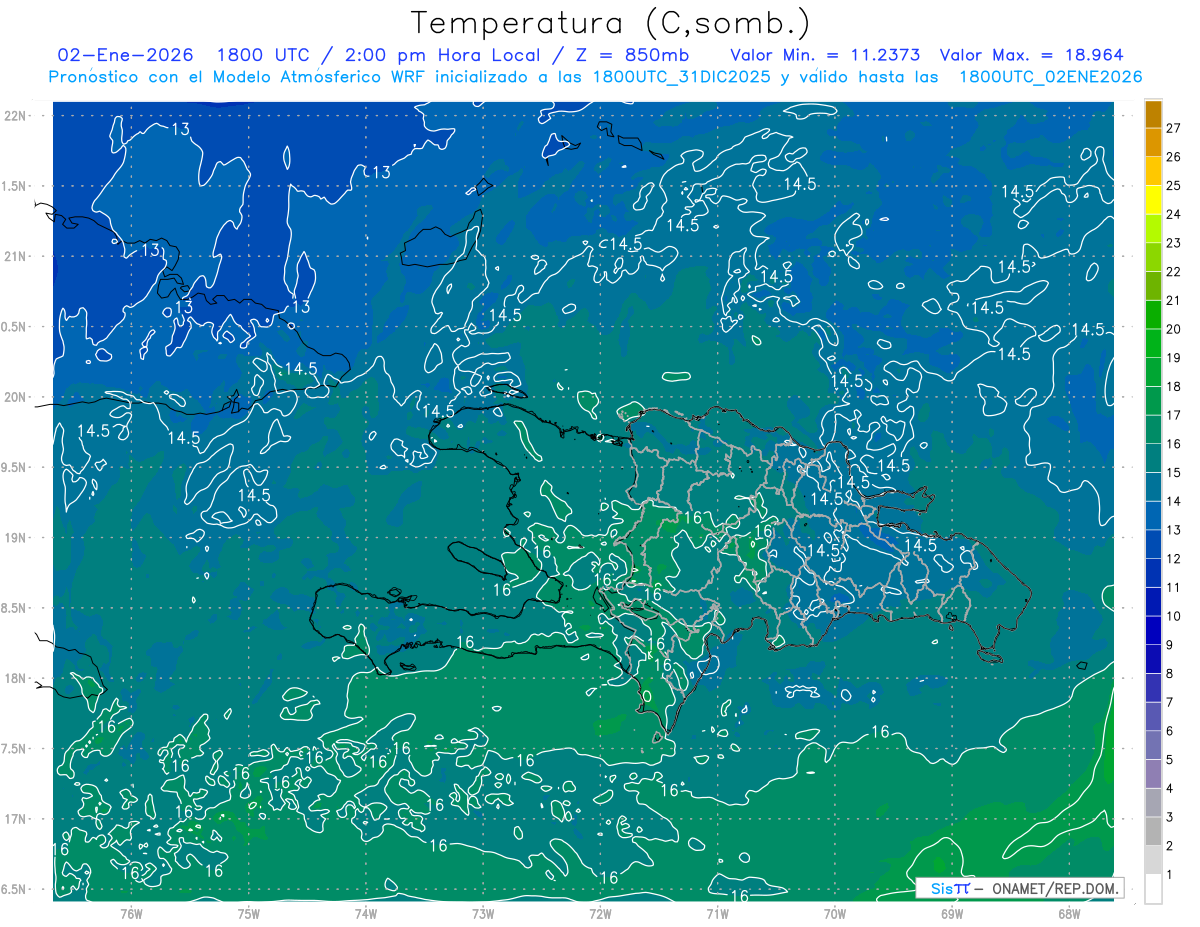Click the "21N" latitude axis label
1200x927 pixels.
pos(17,256)
